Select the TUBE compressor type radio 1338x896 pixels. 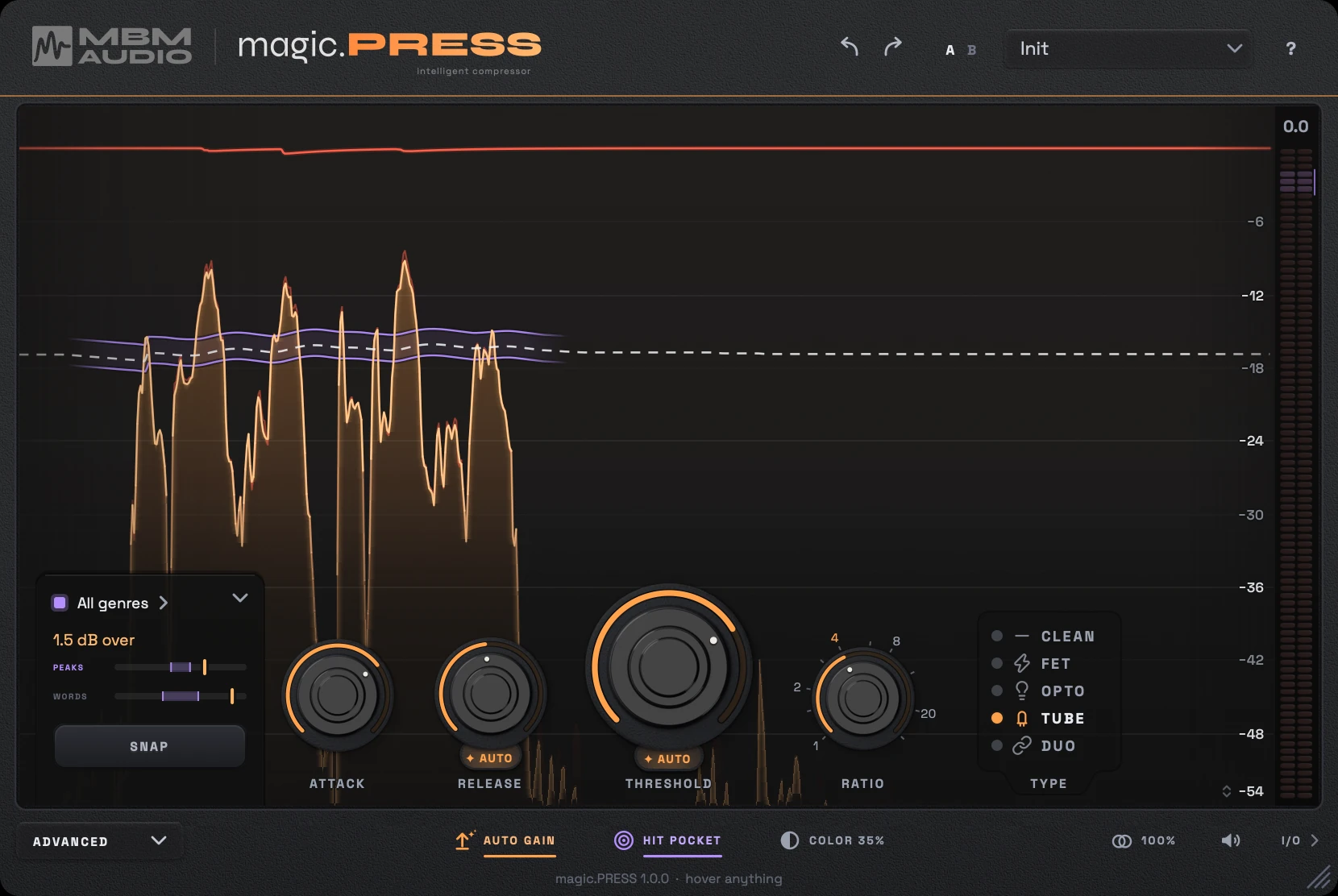[x=997, y=718]
